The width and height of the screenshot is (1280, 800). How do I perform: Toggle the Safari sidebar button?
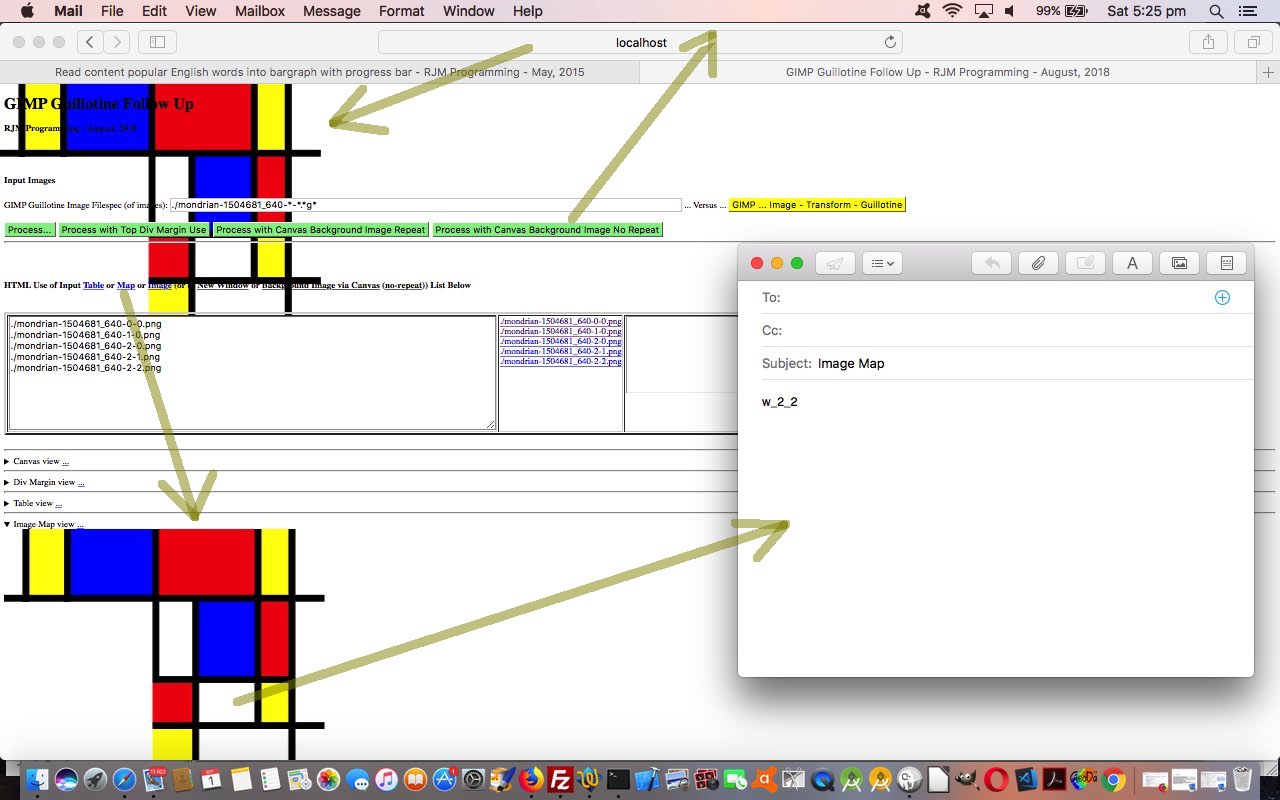(157, 42)
